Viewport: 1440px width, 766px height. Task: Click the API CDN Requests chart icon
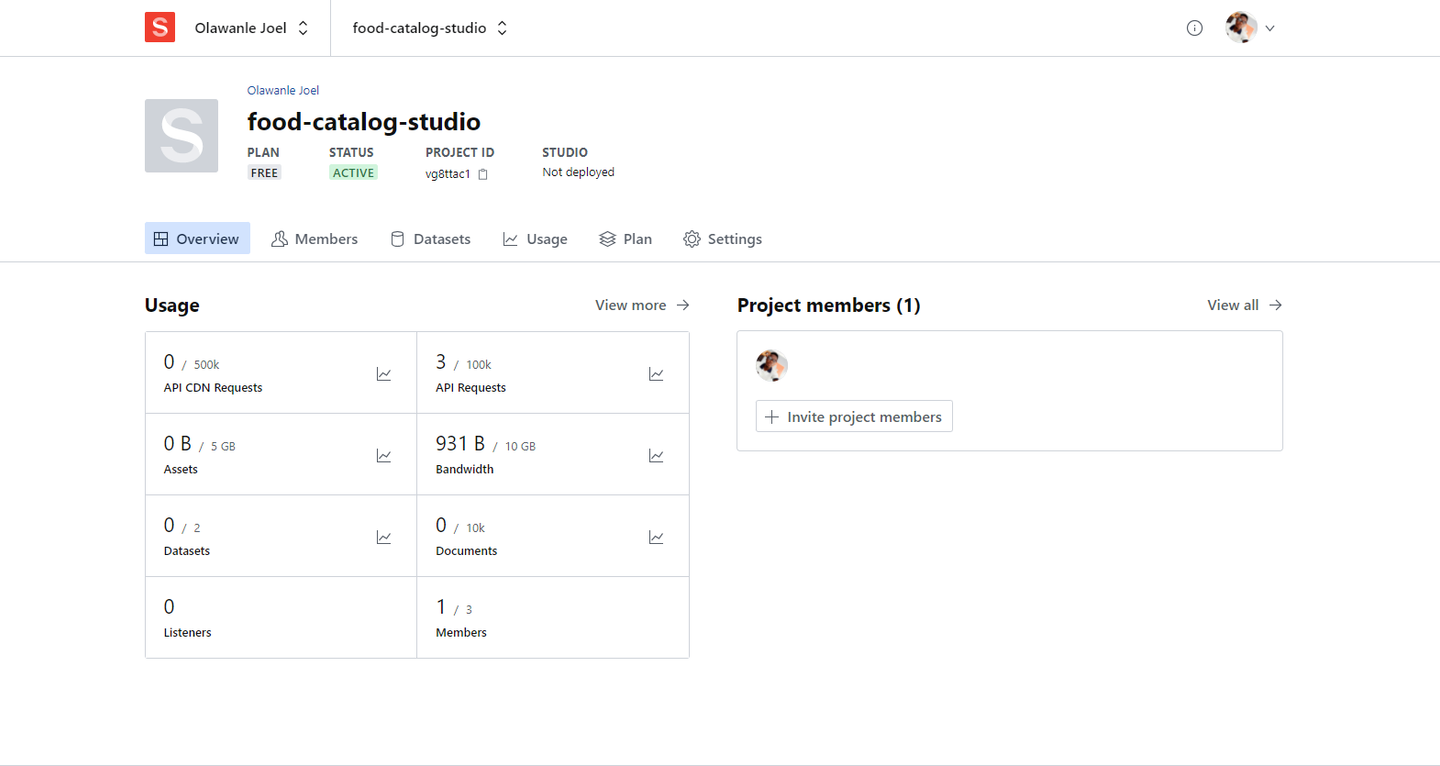384,373
